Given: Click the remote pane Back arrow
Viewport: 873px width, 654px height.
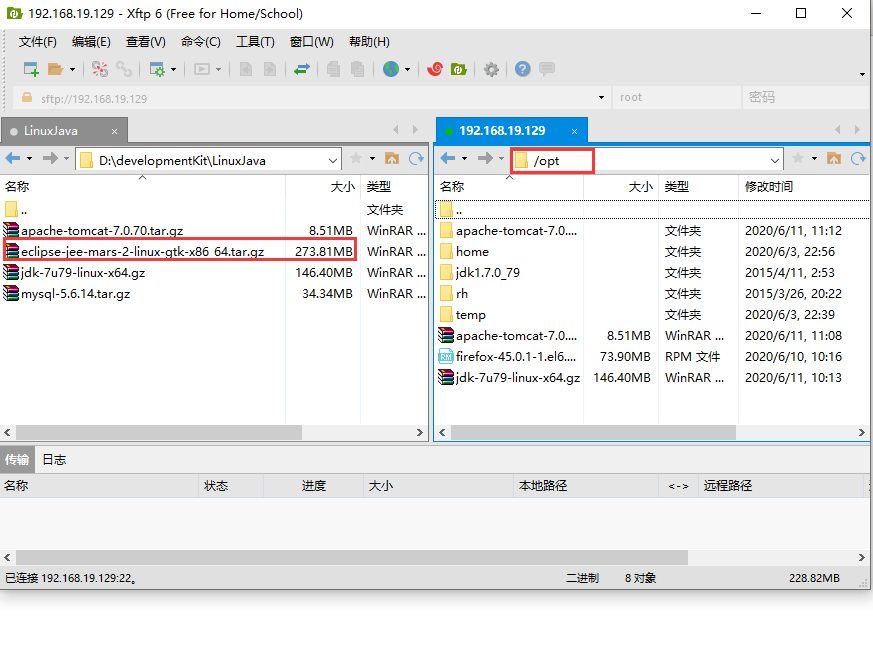Looking at the screenshot, I should pyautogui.click(x=448, y=159).
